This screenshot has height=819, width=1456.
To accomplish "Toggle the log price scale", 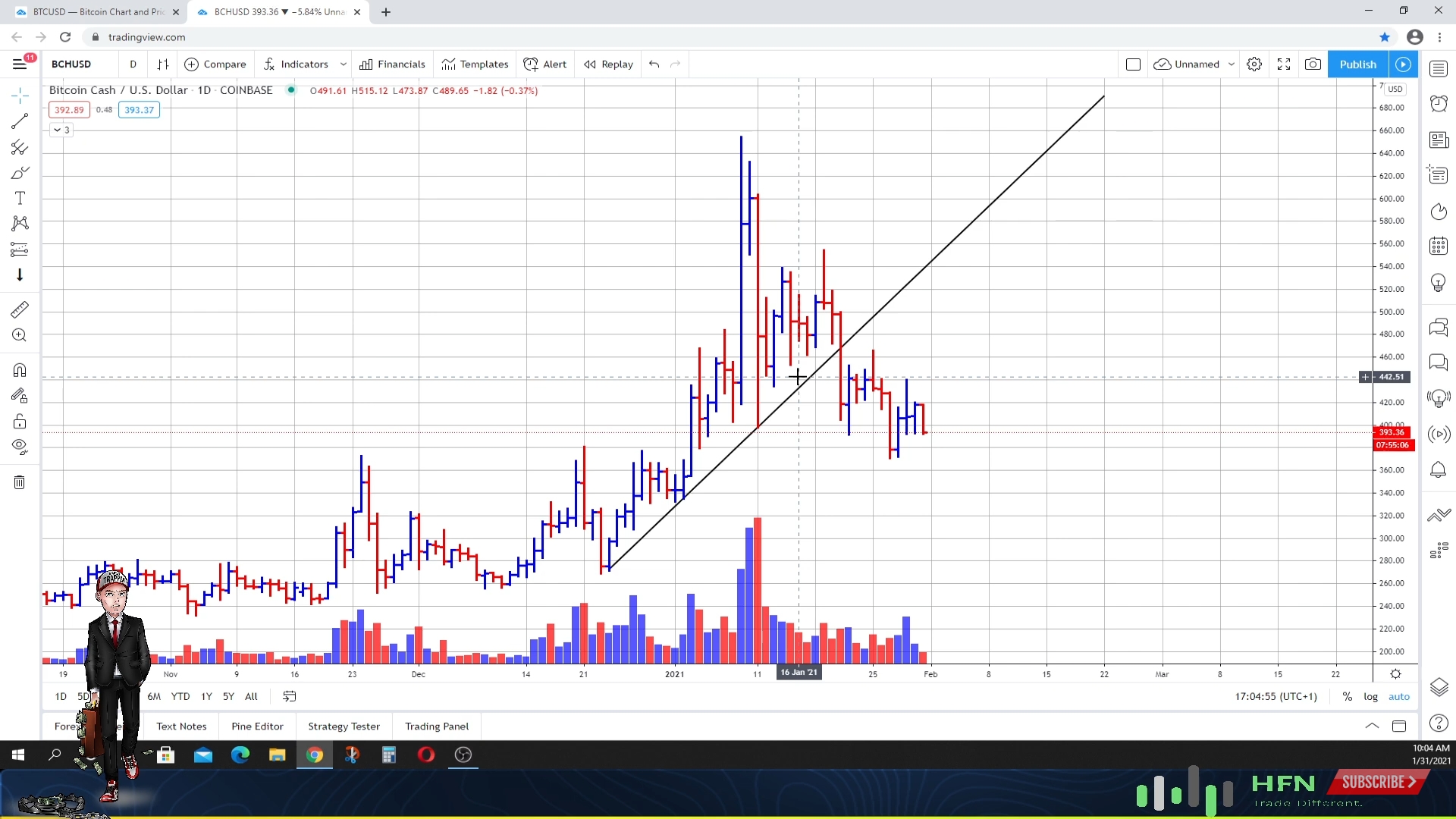I will pos(1371,697).
